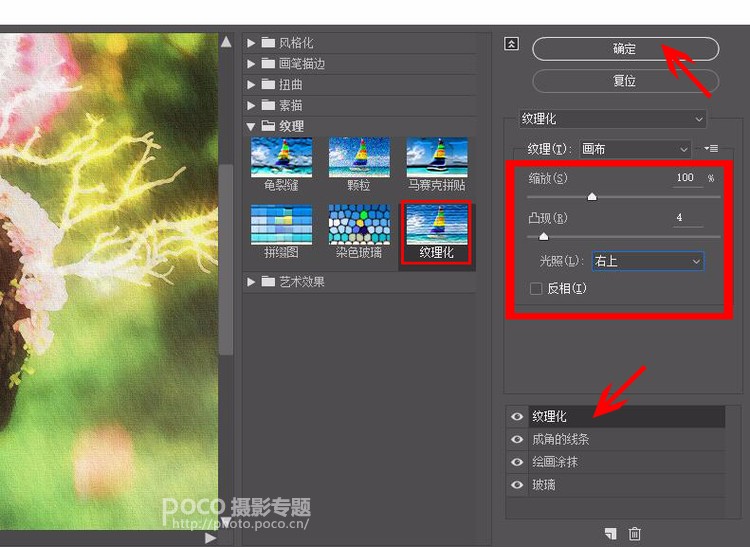The image size is (750, 547).
Task: Click the 复位 reset button
Action: (x=625, y=81)
